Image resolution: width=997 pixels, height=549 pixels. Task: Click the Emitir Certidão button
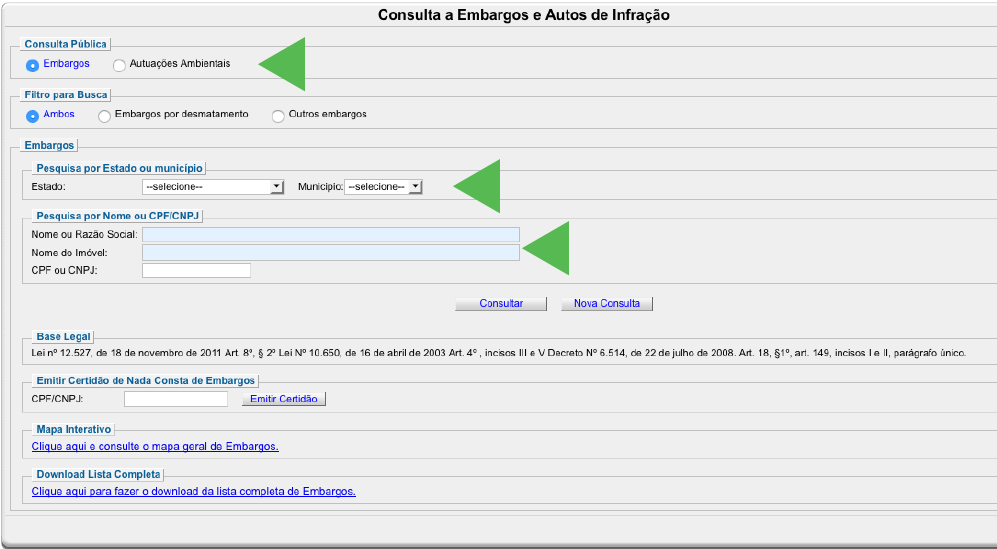pyautogui.click(x=284, y=399)
